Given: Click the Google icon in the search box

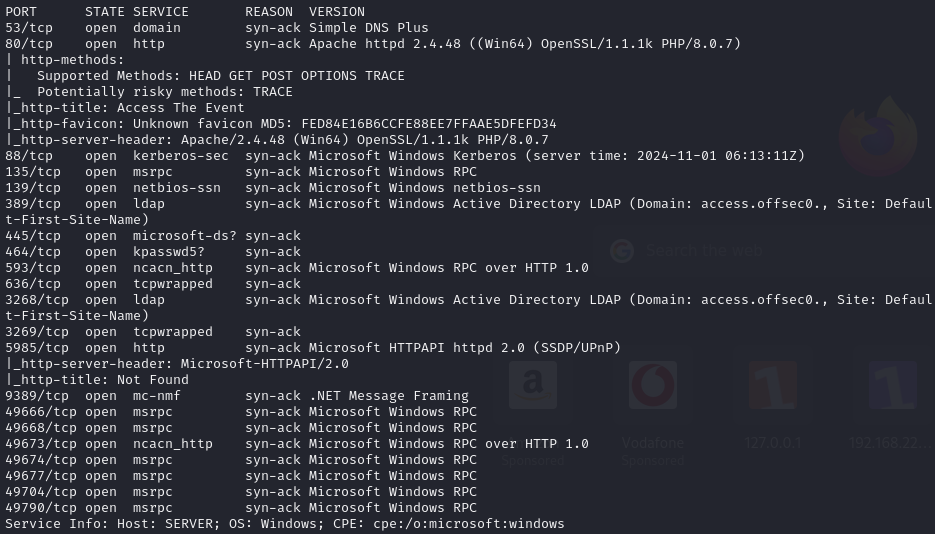Looking at the screenshot, I should [622, 250].
